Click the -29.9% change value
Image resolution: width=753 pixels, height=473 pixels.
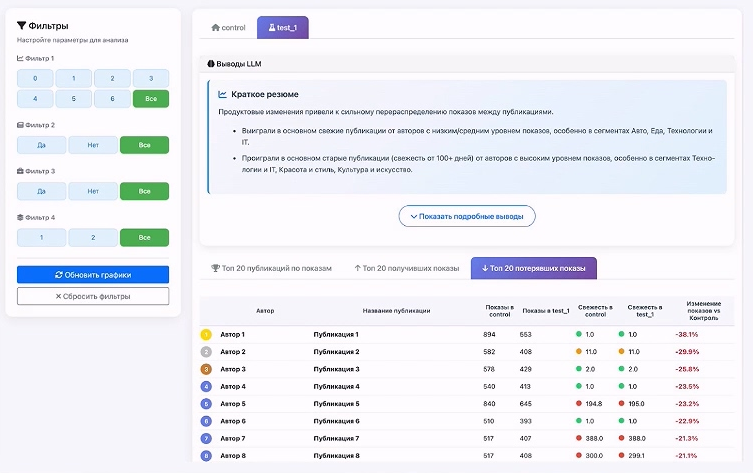[x=687, y=352]
